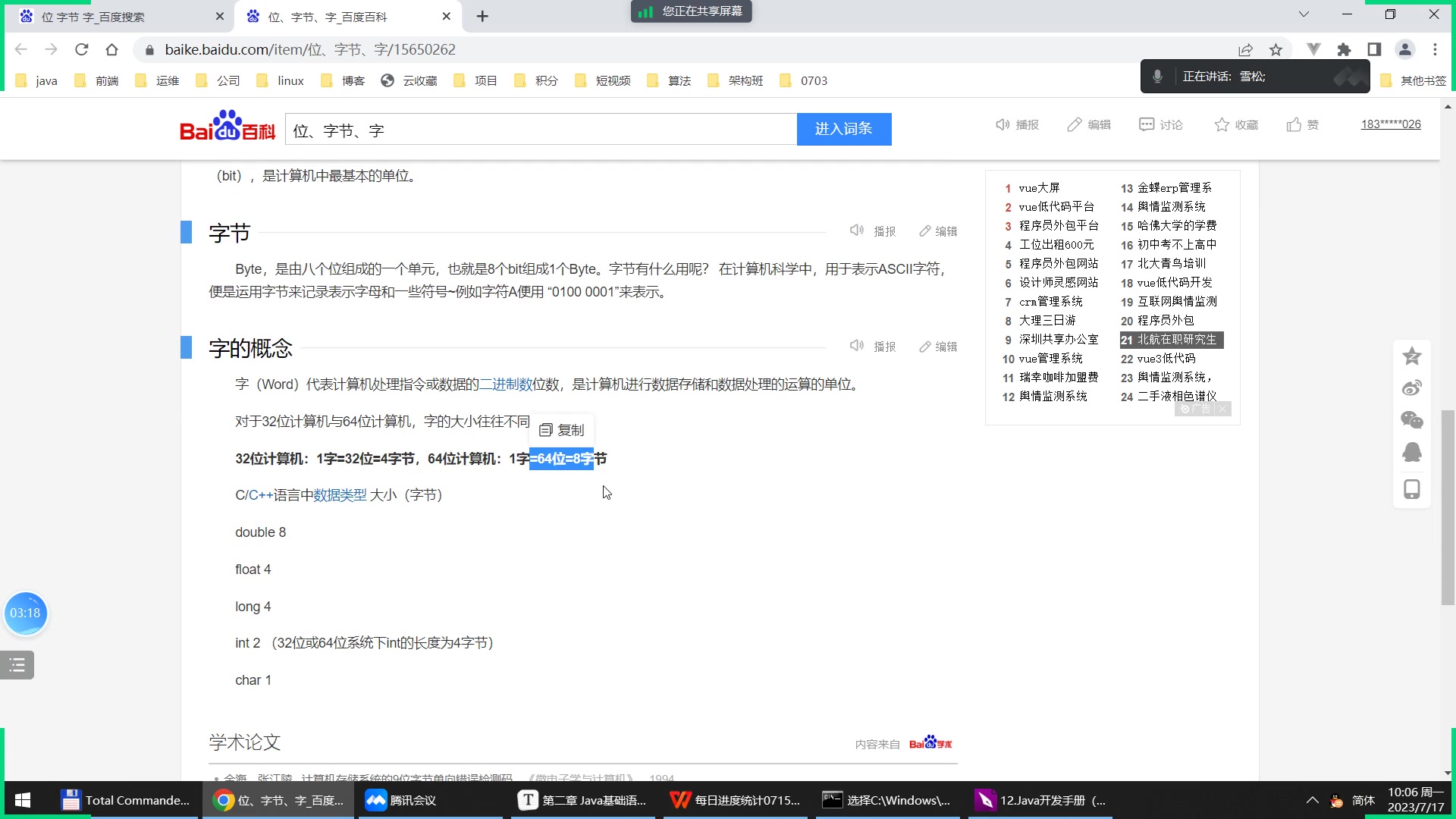Click the 收藏 star icon in header
Viewport: 1456px width, 819px height.
click(x=1222, y=125)
